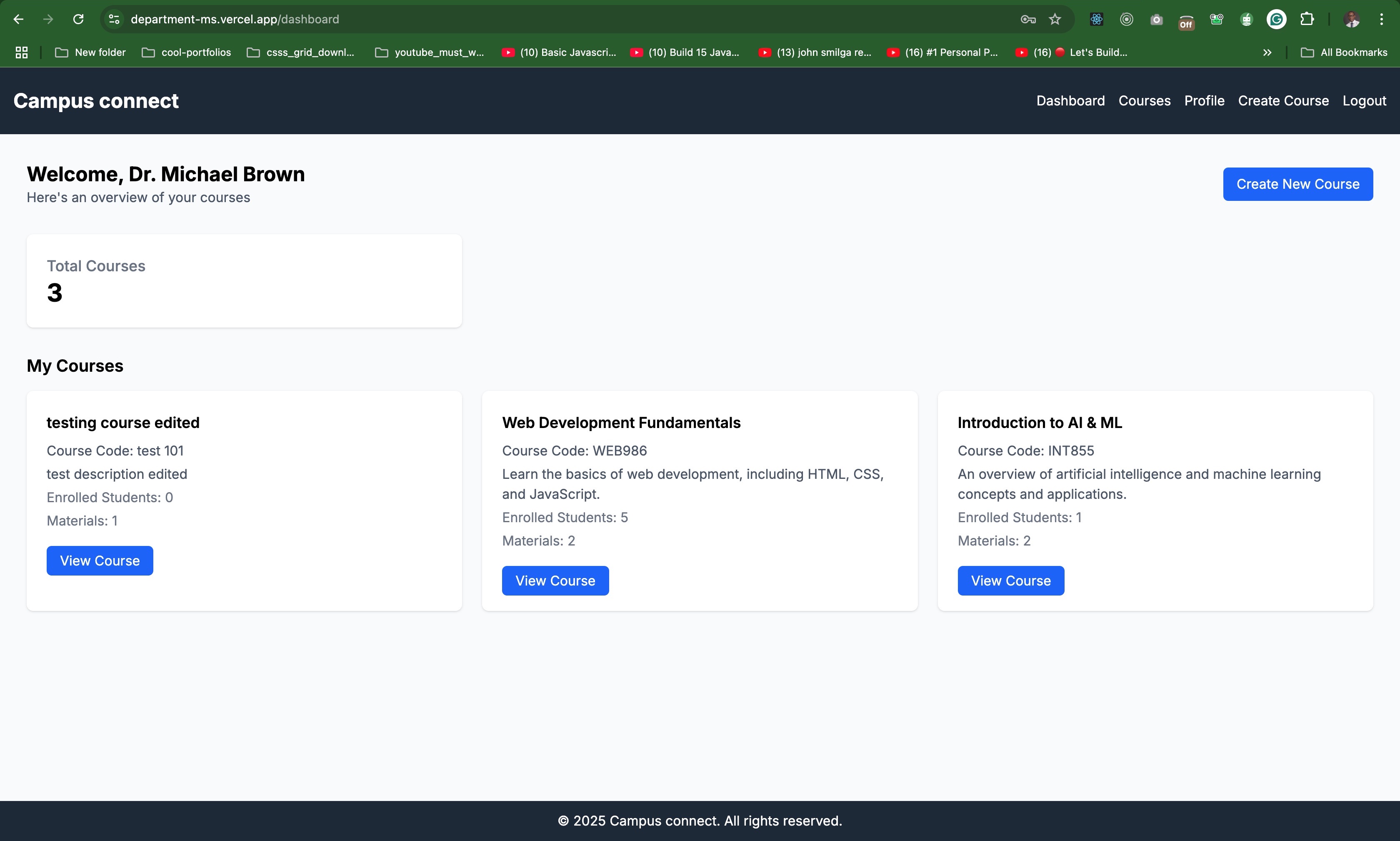Open the apps grid in bookmarks bar
This screenshot has width=1400, height=841.
pos(22,52)
